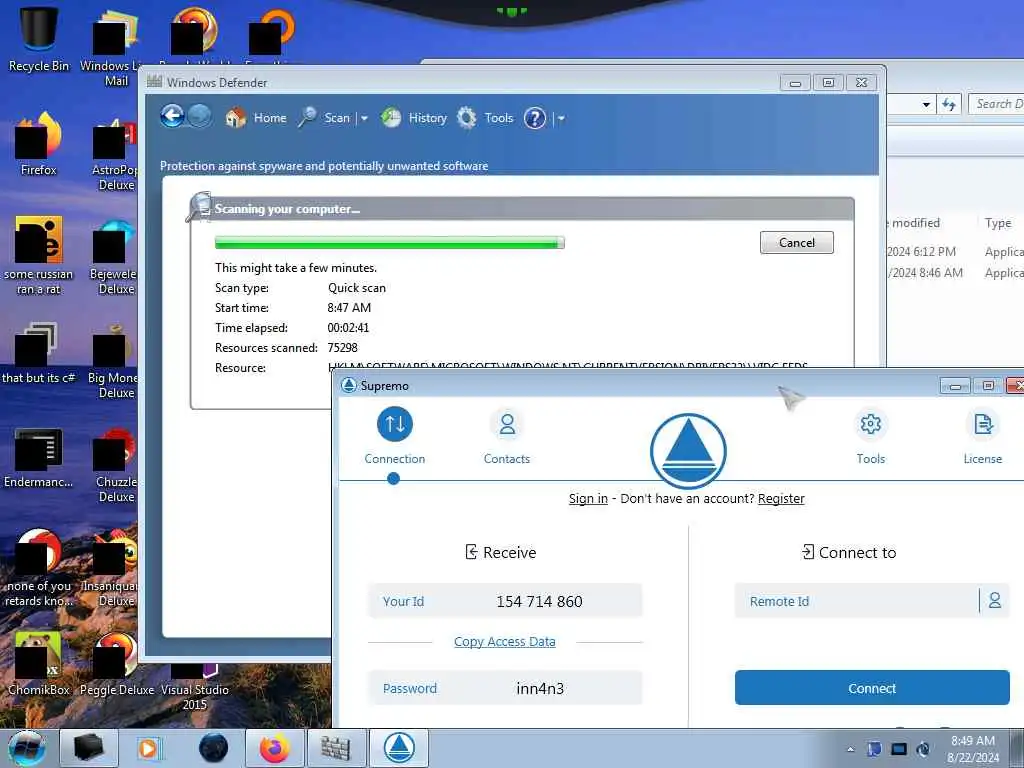Viewport: 1024px width, 768px height.
Task: Click the Sign in link
Action: 588,499
